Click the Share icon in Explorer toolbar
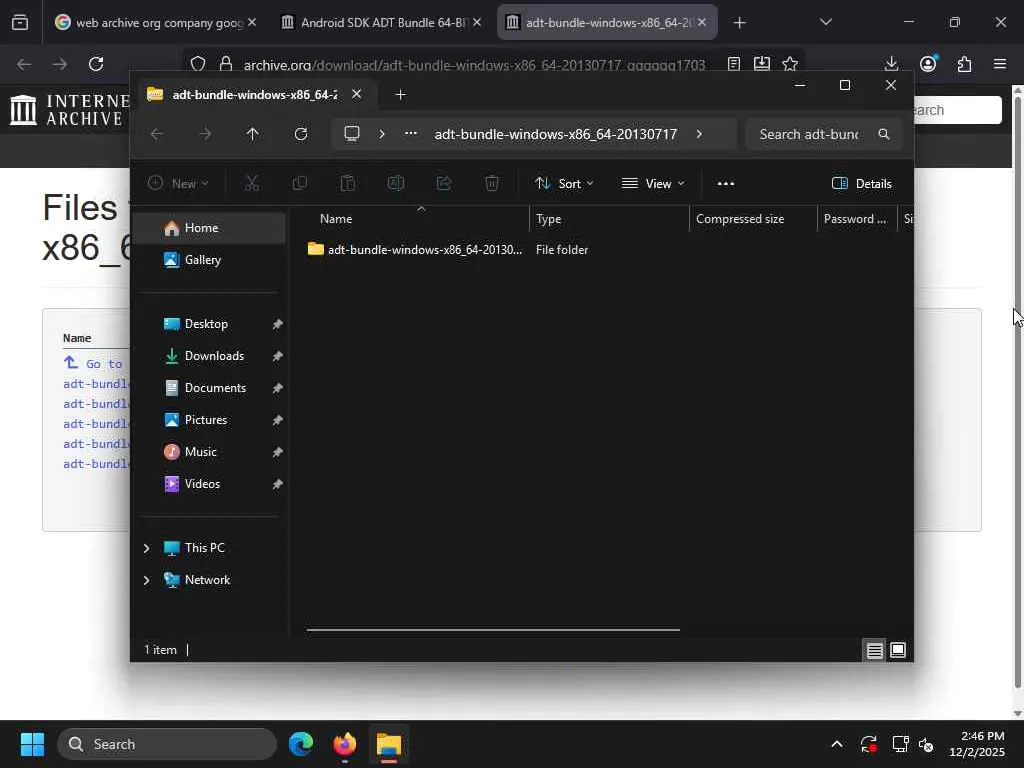The image size is (1024, 768). point(444,184)
